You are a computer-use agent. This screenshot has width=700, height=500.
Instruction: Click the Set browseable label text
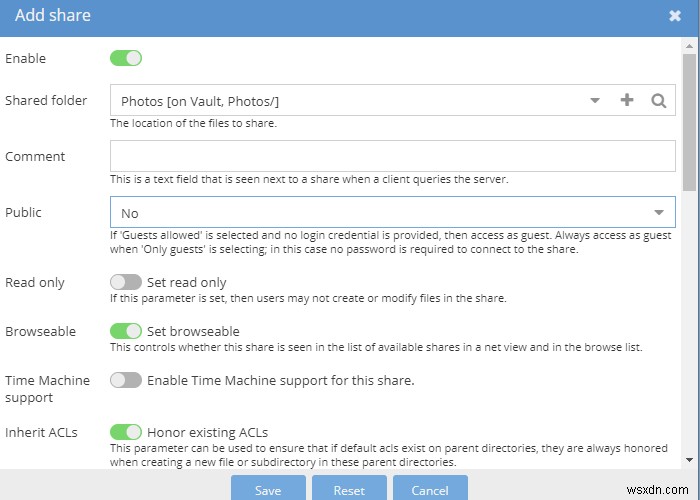pyautogui.click(x=193, y=331)
